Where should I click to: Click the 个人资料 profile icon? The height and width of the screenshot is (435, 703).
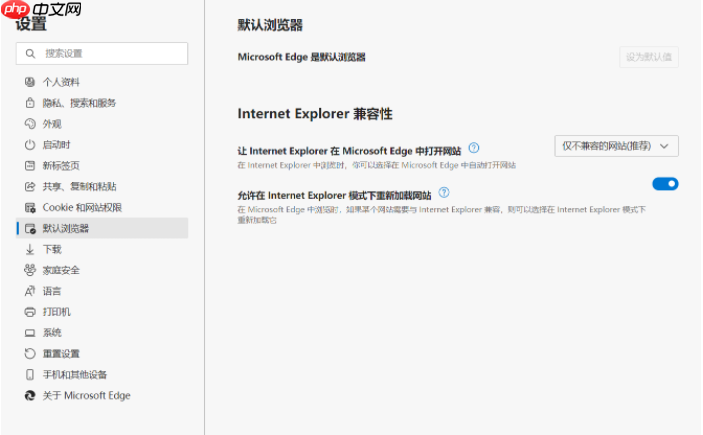(30, 82)
